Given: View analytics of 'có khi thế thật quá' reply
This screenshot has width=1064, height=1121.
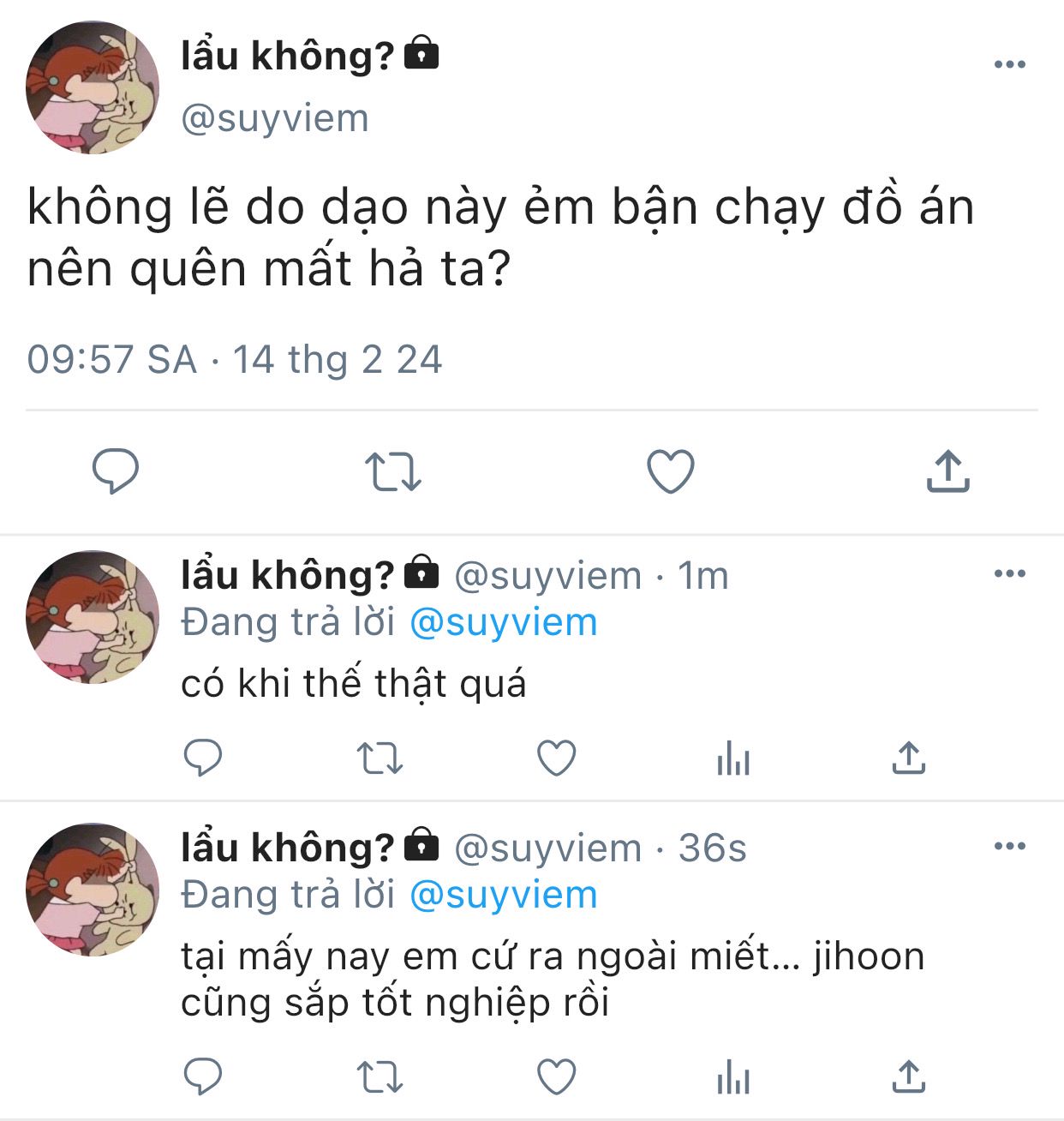Looking at the screenshot, I should tap(733, 759).
